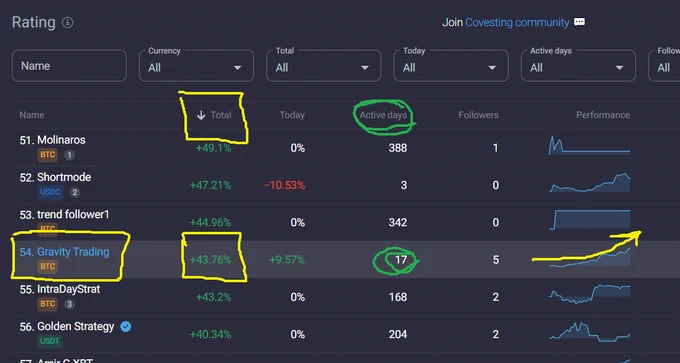Select Molinaros total +49.1%

213,148
